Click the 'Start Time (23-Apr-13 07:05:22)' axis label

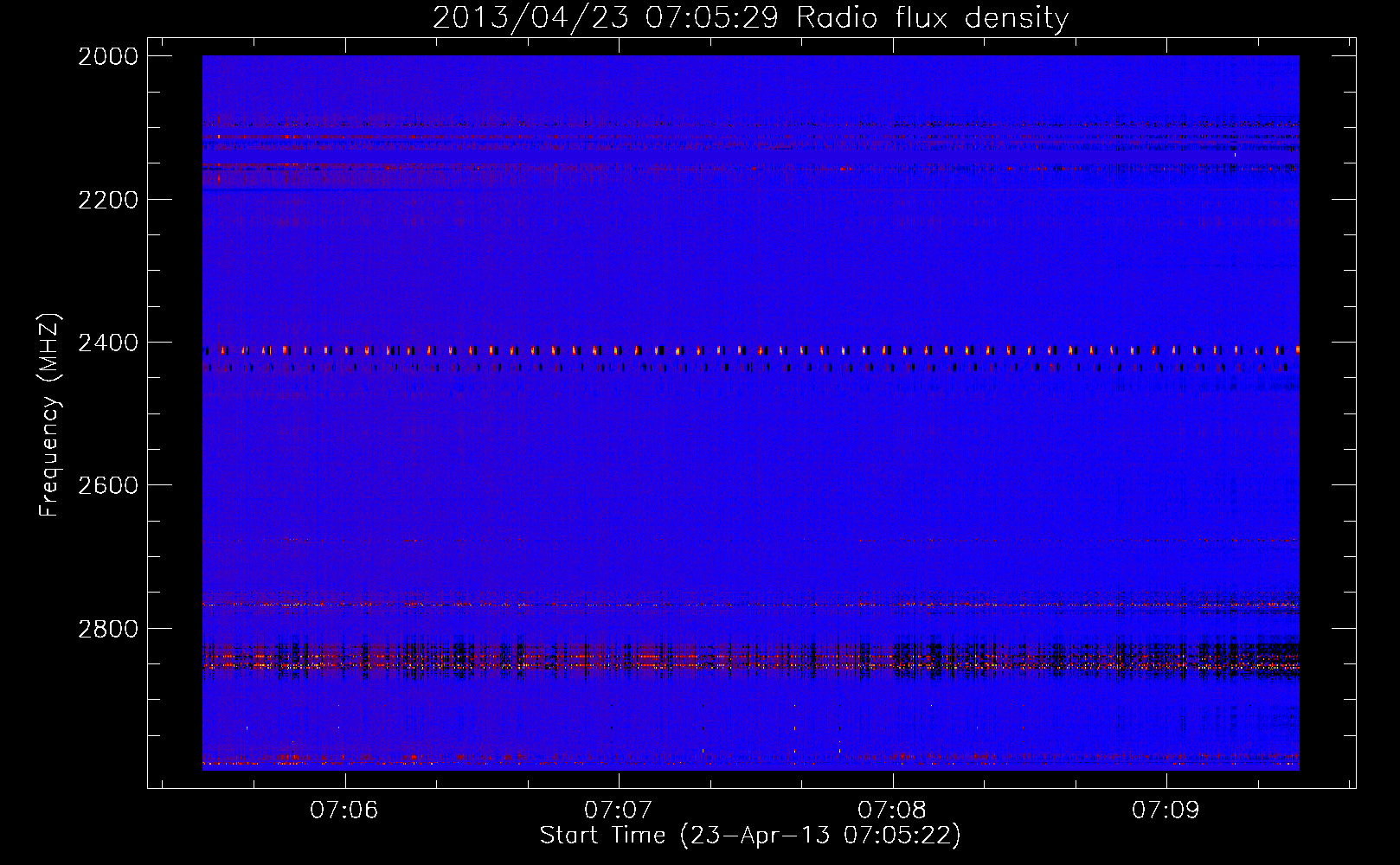click(x=750, y=836)
